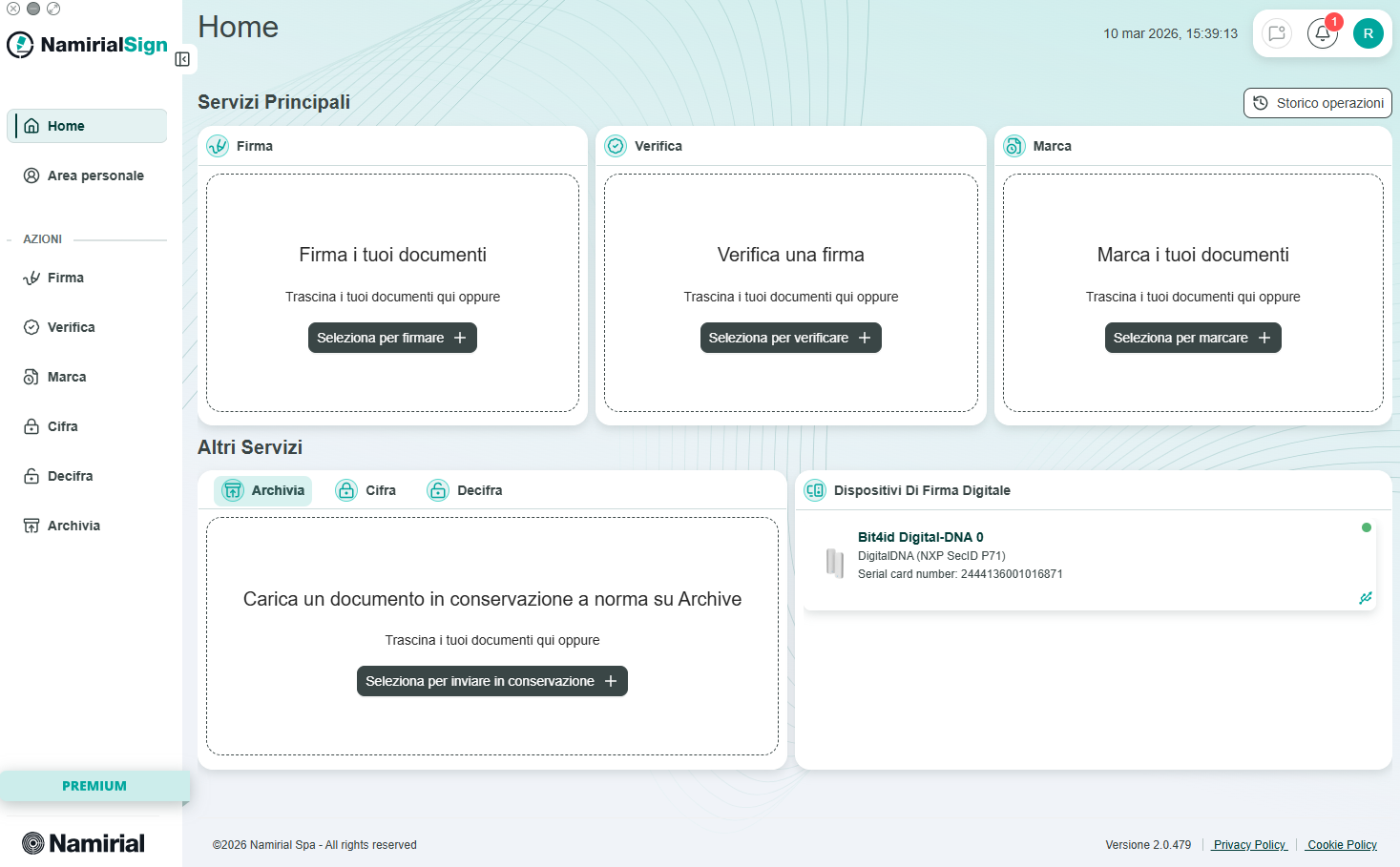Image resolution: width=1400 pixels, height=867 pixels.
Task: Click the device connection plug icon
Action: coord(1365,598)
